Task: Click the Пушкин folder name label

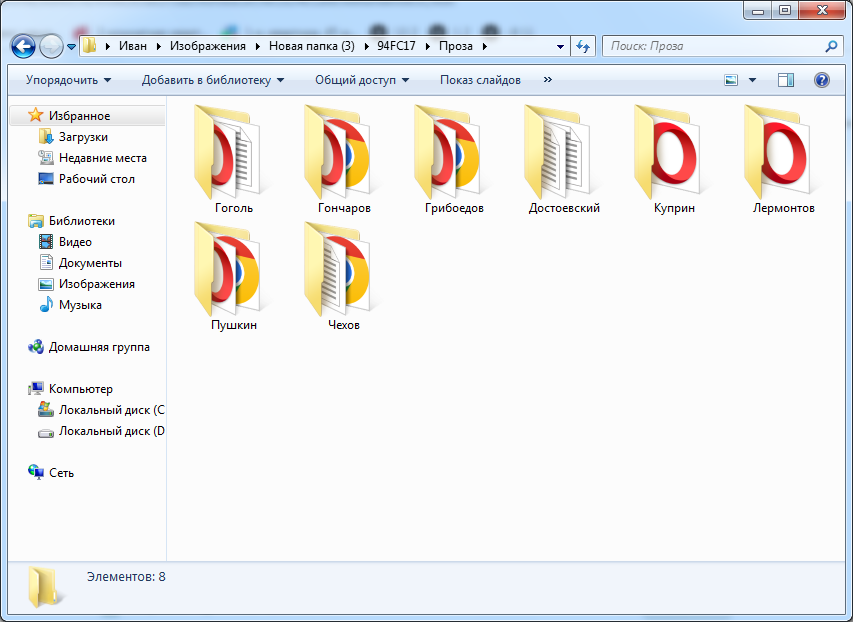Action: (x=234, y=325)
